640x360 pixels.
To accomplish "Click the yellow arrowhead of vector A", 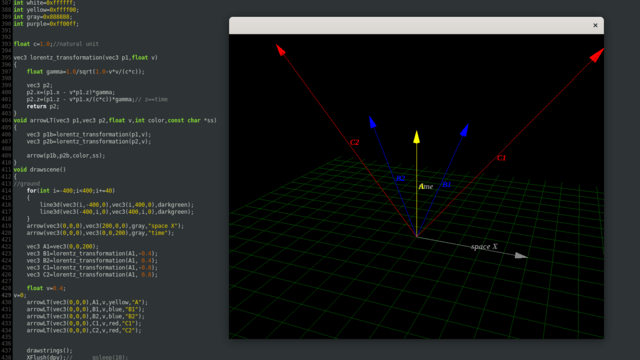I will point(416,137).
